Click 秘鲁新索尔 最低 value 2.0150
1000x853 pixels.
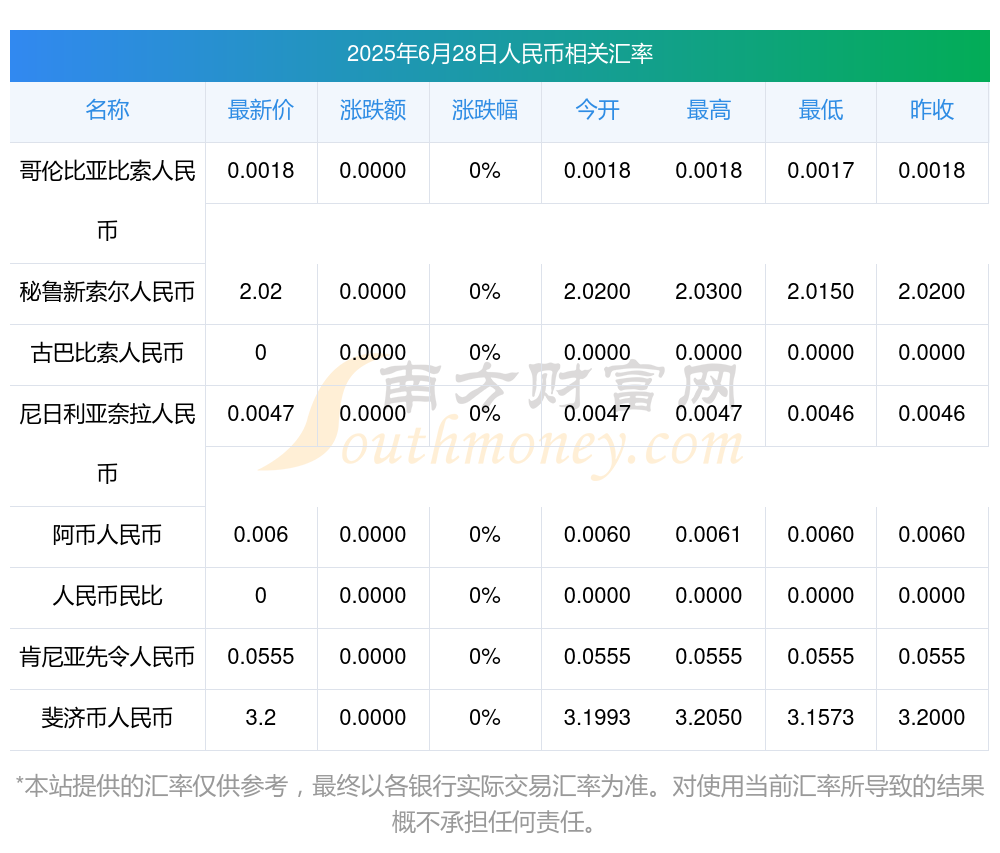pyautogui.click(x=820, y=292)
